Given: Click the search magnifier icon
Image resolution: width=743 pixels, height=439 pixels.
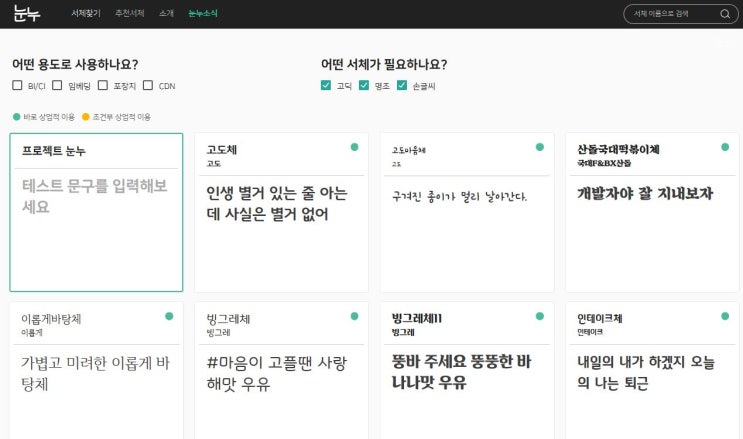Looking at the screenshot, I should point(725,14).
